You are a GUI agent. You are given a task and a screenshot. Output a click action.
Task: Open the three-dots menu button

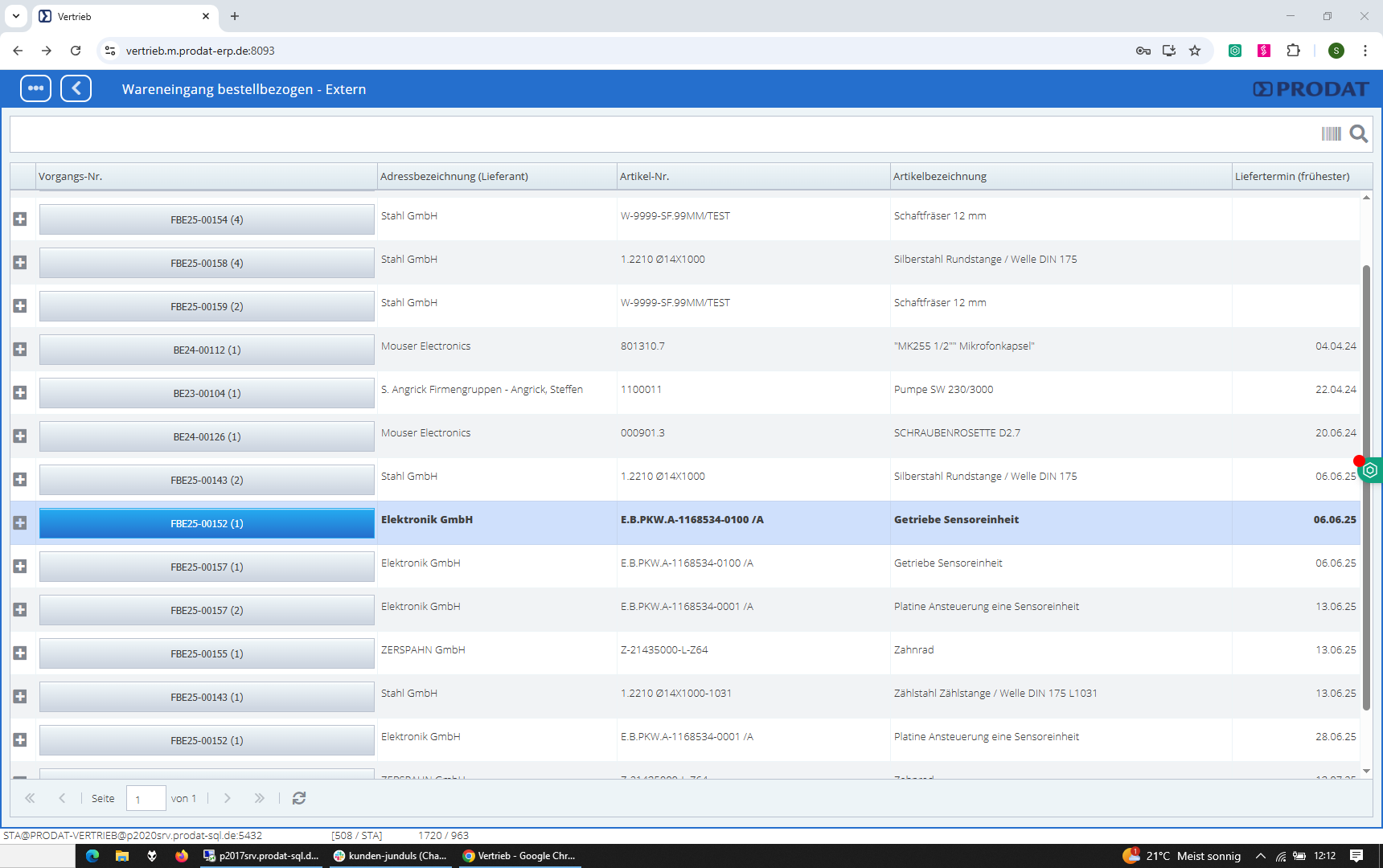[35, 88]
